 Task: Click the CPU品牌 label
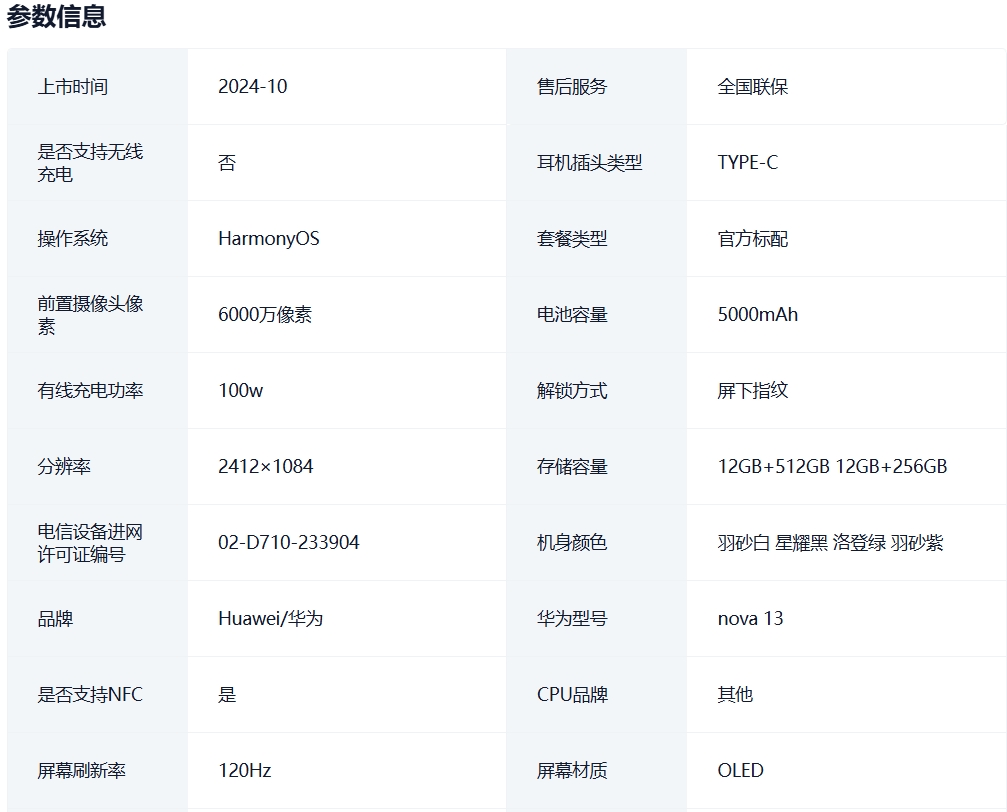pyautogui.click(x=572, y=694)
